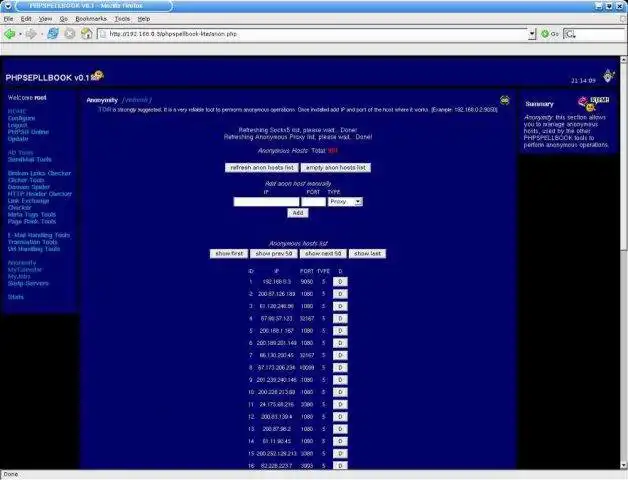Click the refresh link beside Anonymity heading
The width and height of the screenshot is (628, 480).
(137, 100)
